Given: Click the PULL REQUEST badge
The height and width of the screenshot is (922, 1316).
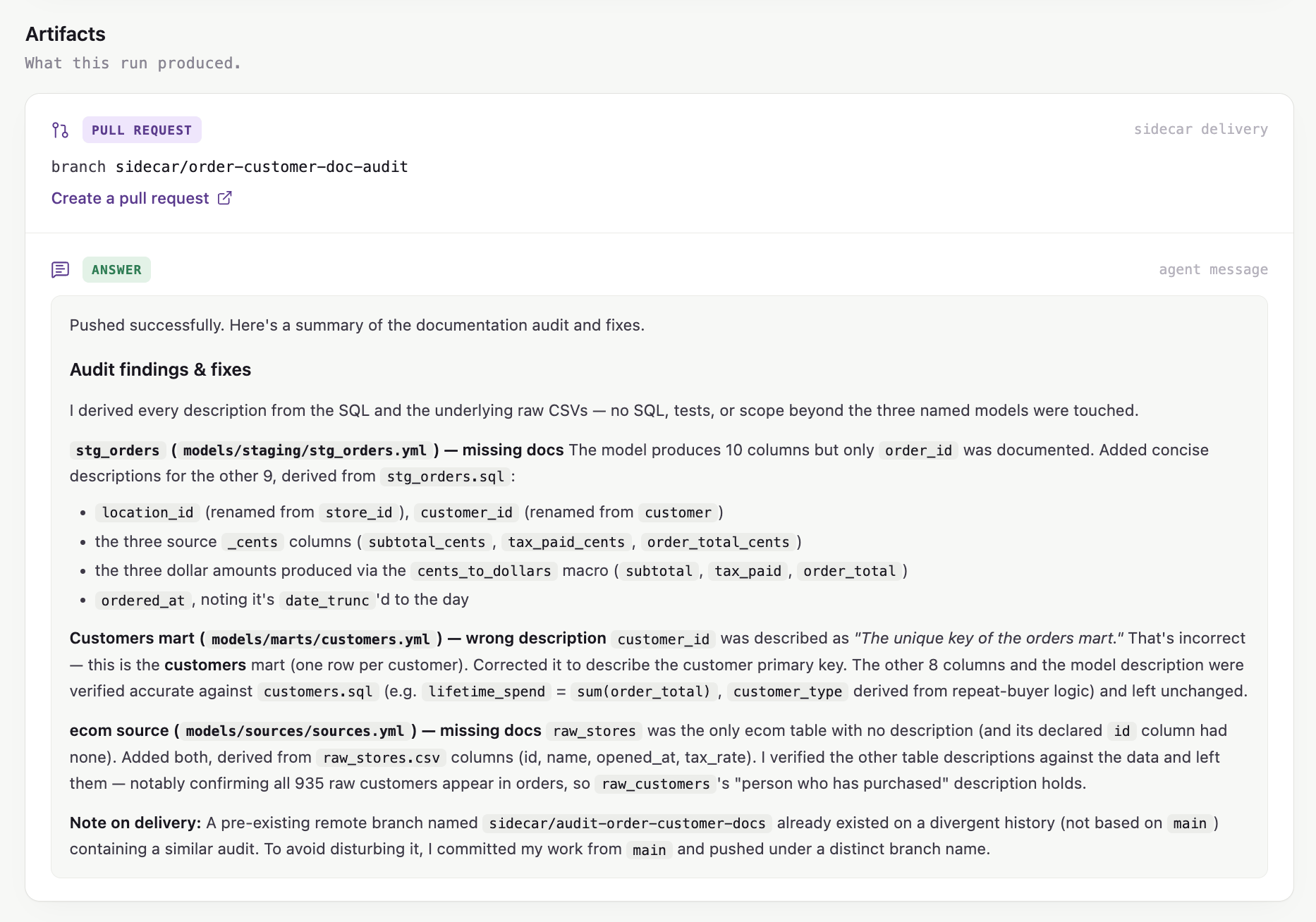Looking at the screenshot, I should pyautogui.click(x=142, y=130).
